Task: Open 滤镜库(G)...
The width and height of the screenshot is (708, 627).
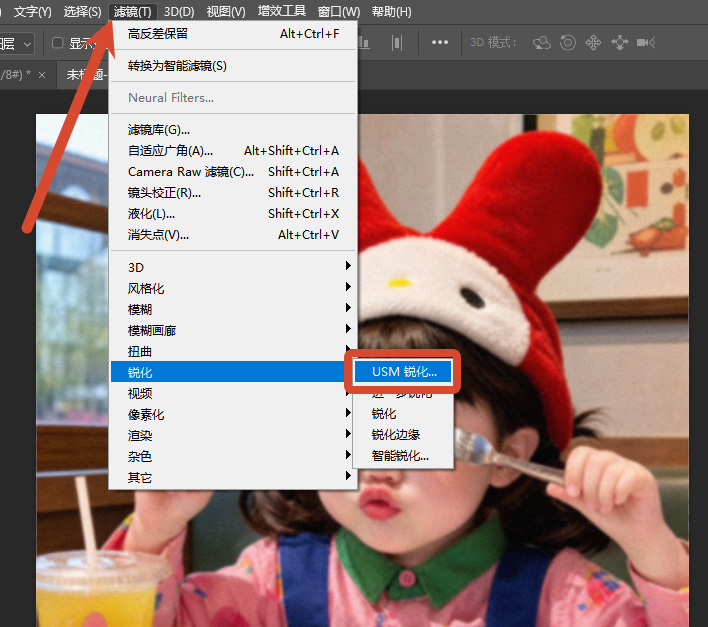Action: coord(233,130)
